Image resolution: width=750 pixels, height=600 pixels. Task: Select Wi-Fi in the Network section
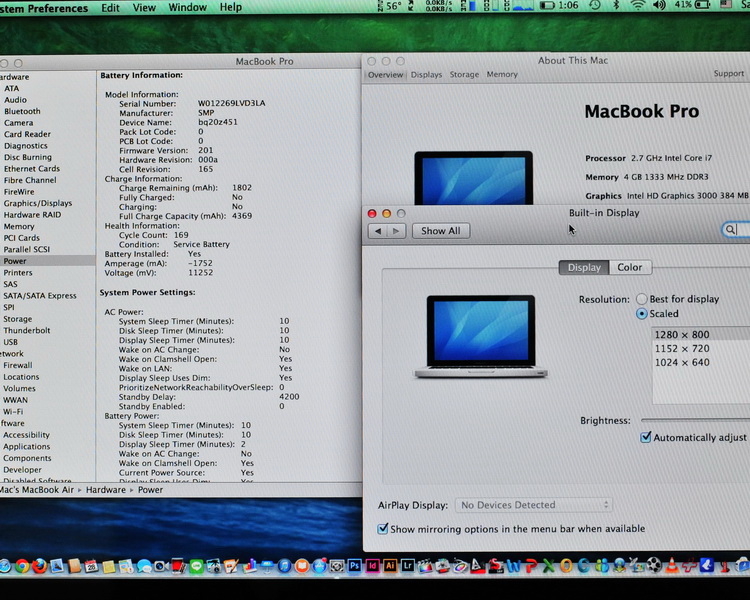click(x=13, y=411)
